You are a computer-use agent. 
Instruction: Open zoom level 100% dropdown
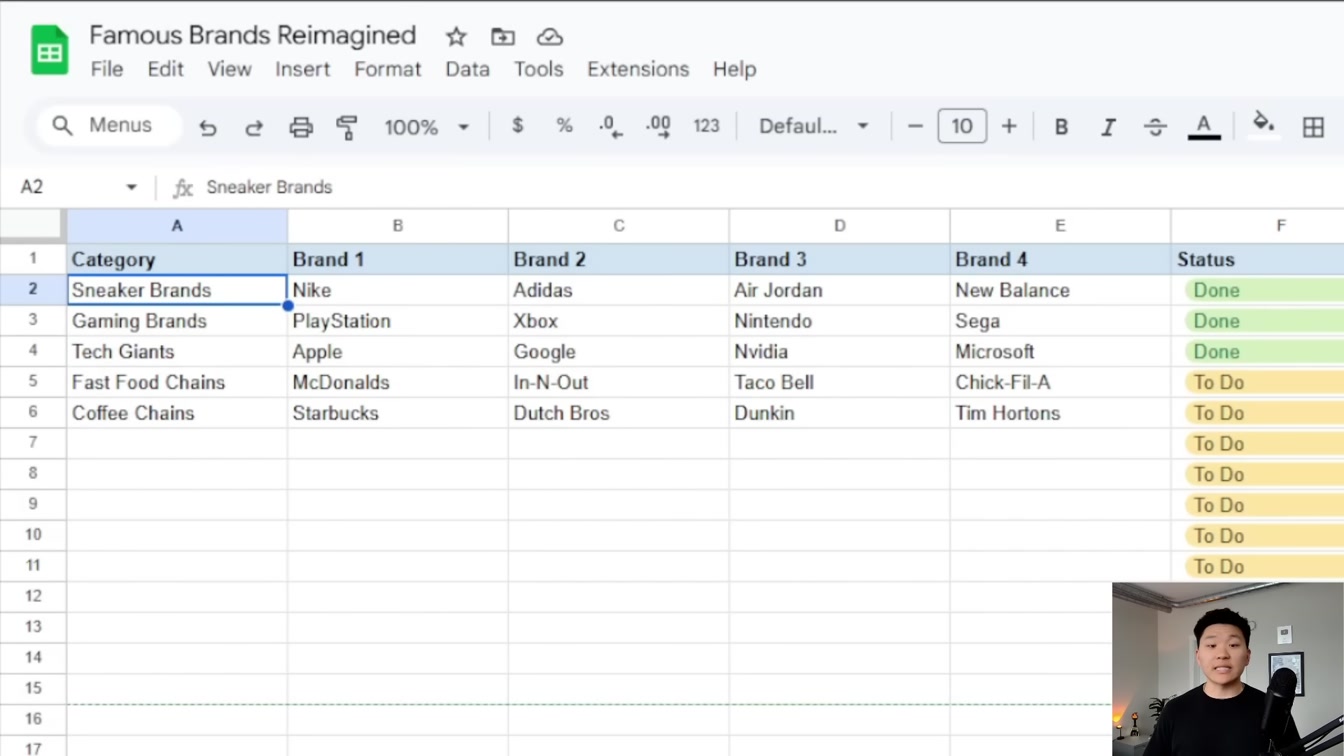427,127
